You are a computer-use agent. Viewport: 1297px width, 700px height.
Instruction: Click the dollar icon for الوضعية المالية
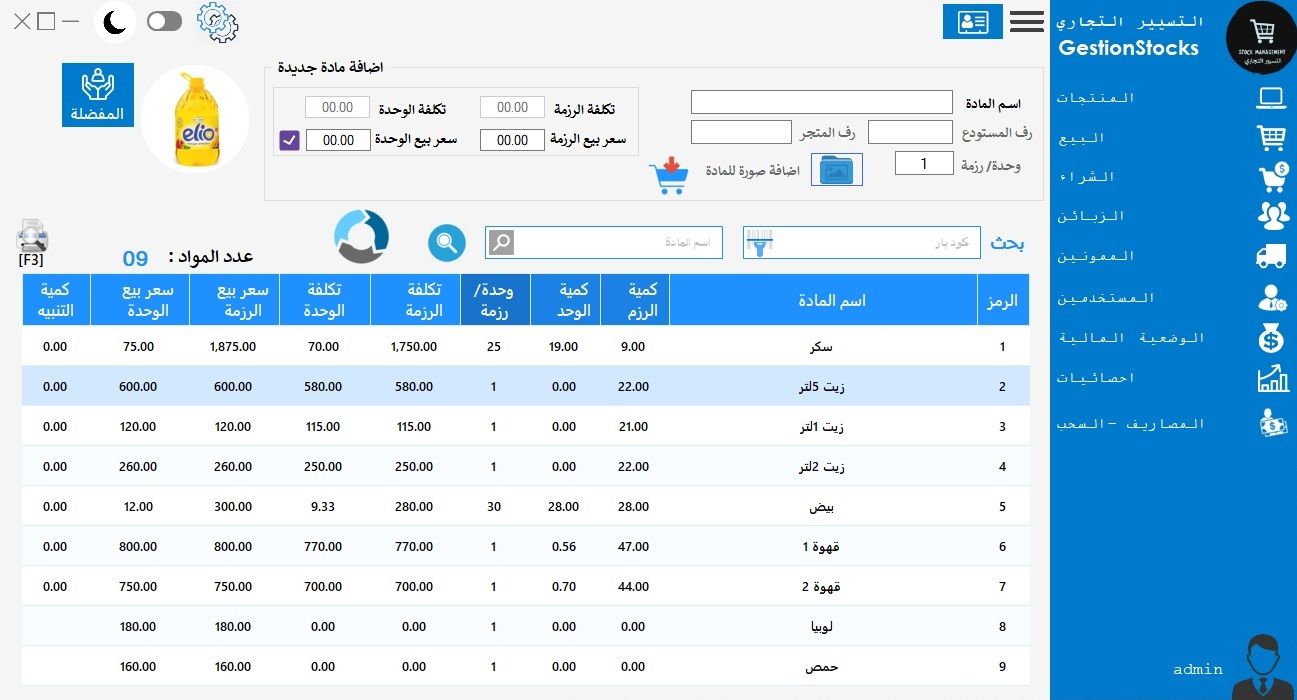point(1272,338)
